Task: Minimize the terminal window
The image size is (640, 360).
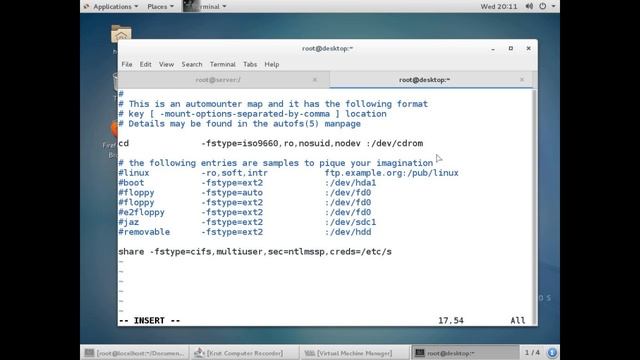Action: pyautogui.click(x=493, y=49)
